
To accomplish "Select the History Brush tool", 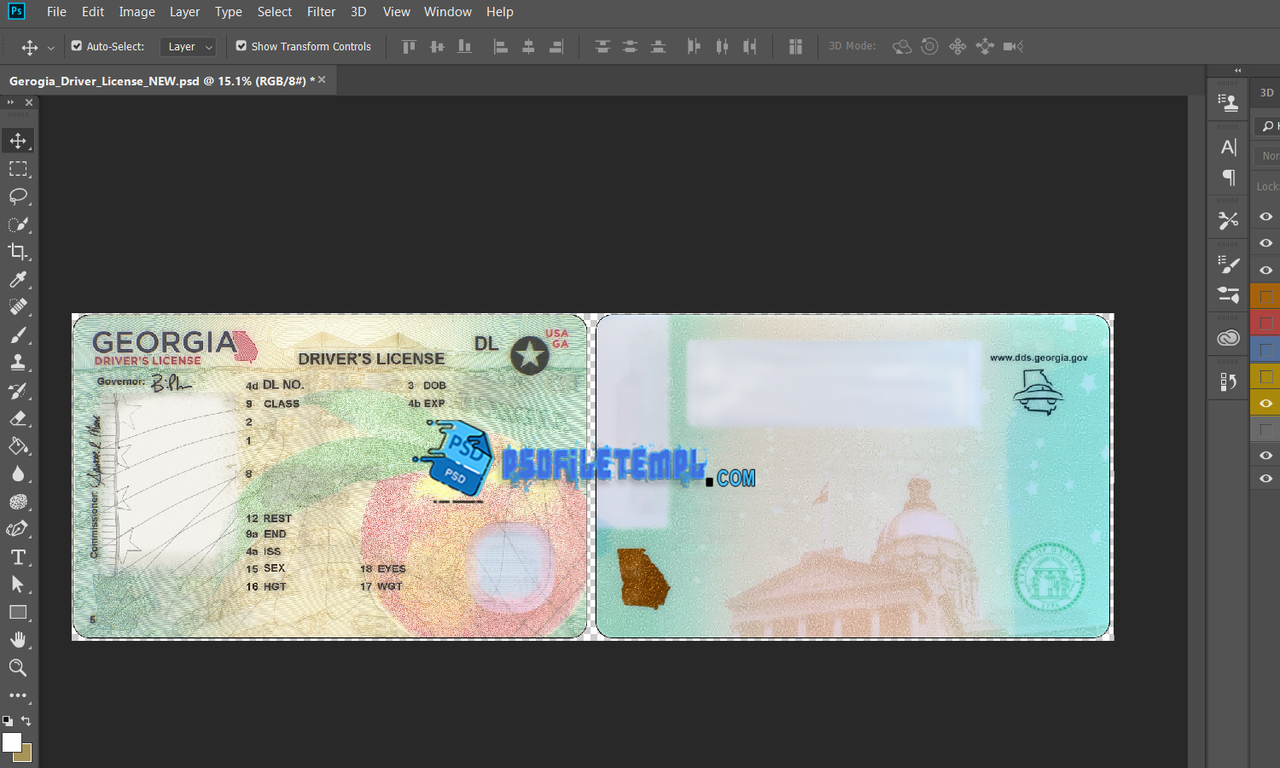I will pyautogui.click(x=18, y=391).
